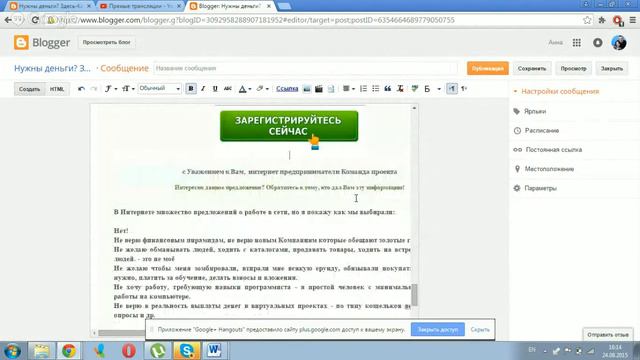This screenshot has height=360, width=640.
Task: Click the Скрыть link in Hangouts bar
Action: 480,329
